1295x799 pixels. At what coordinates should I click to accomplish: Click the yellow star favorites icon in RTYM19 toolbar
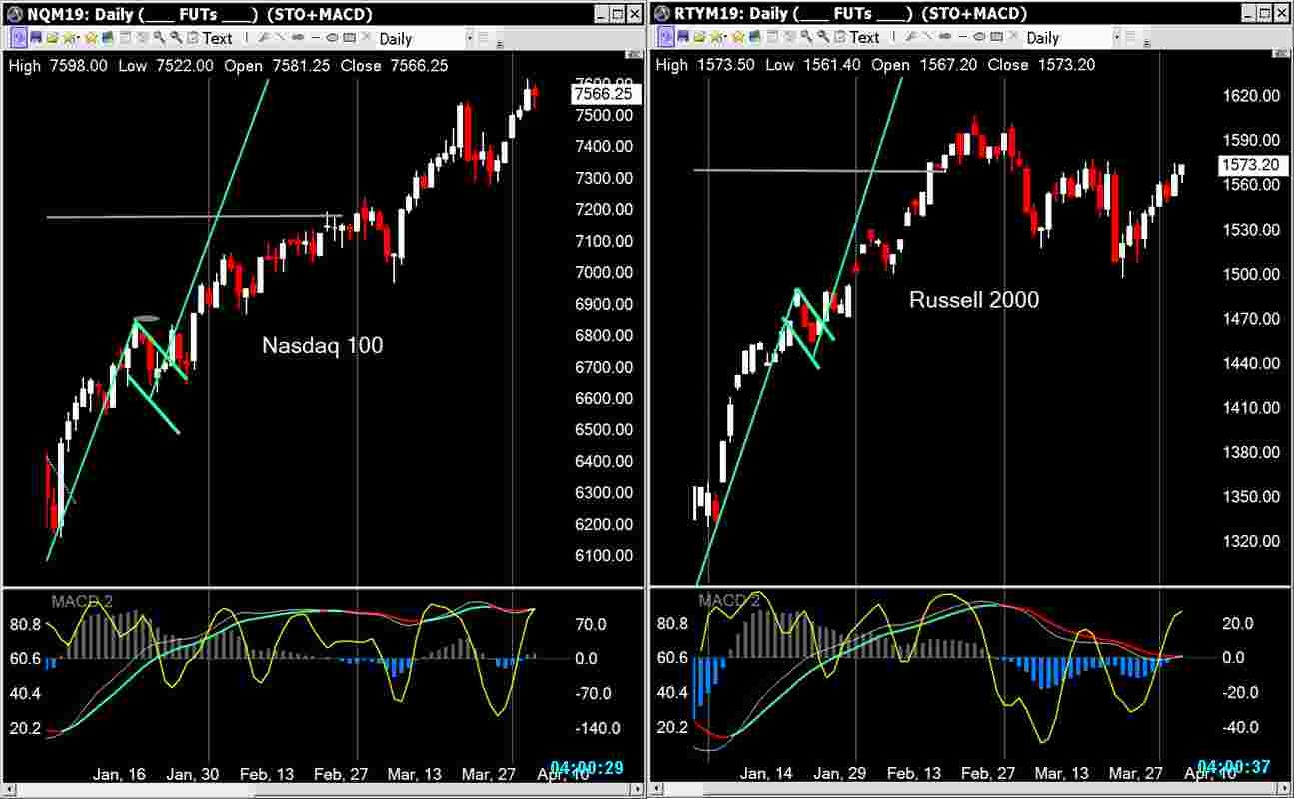[739, 37]
